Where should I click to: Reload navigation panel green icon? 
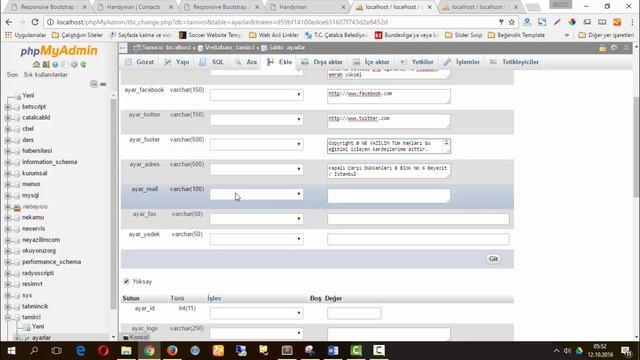pyautogui.click(x=83, y=64)
